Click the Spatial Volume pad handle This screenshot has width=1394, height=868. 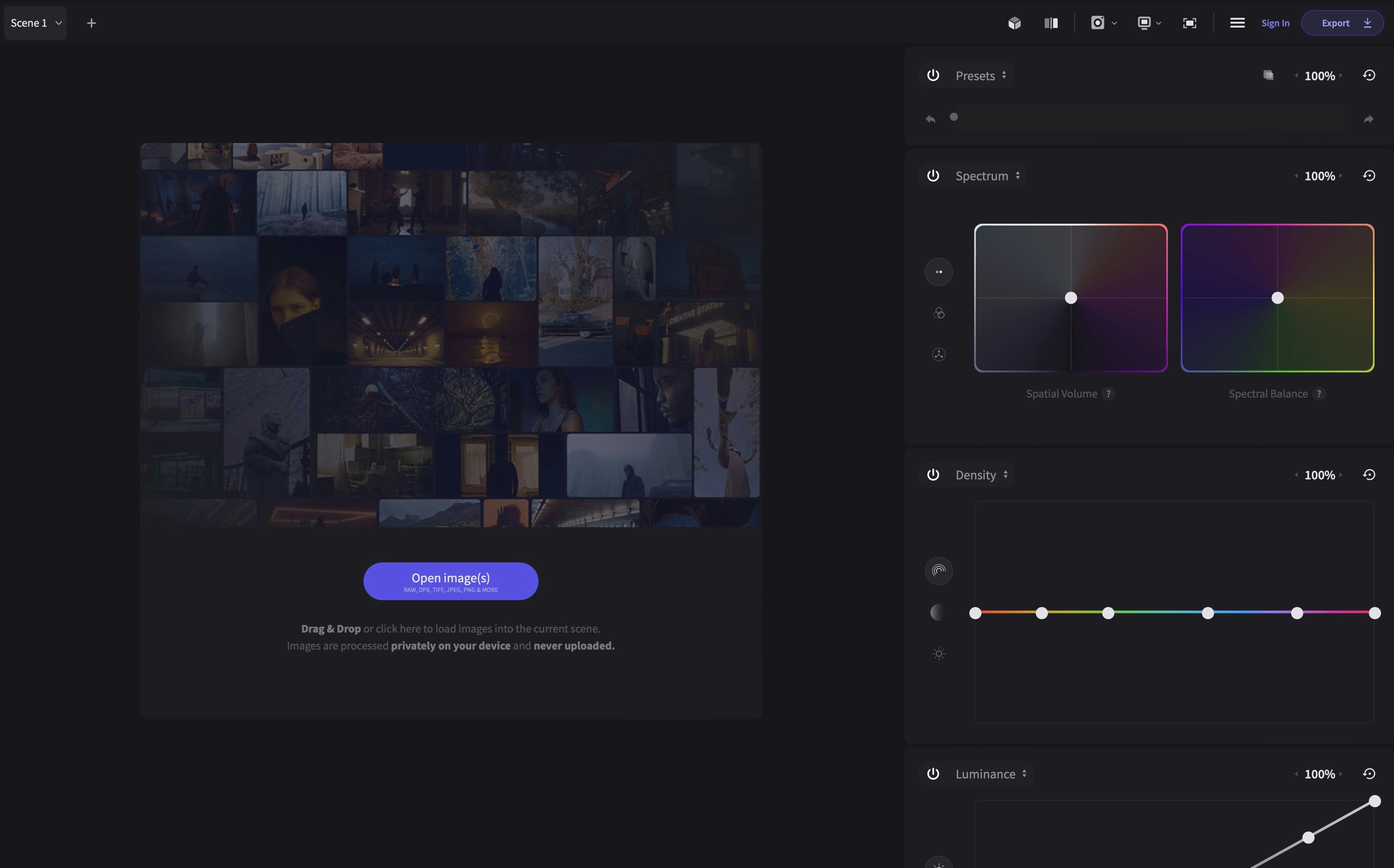point(1071,297)
